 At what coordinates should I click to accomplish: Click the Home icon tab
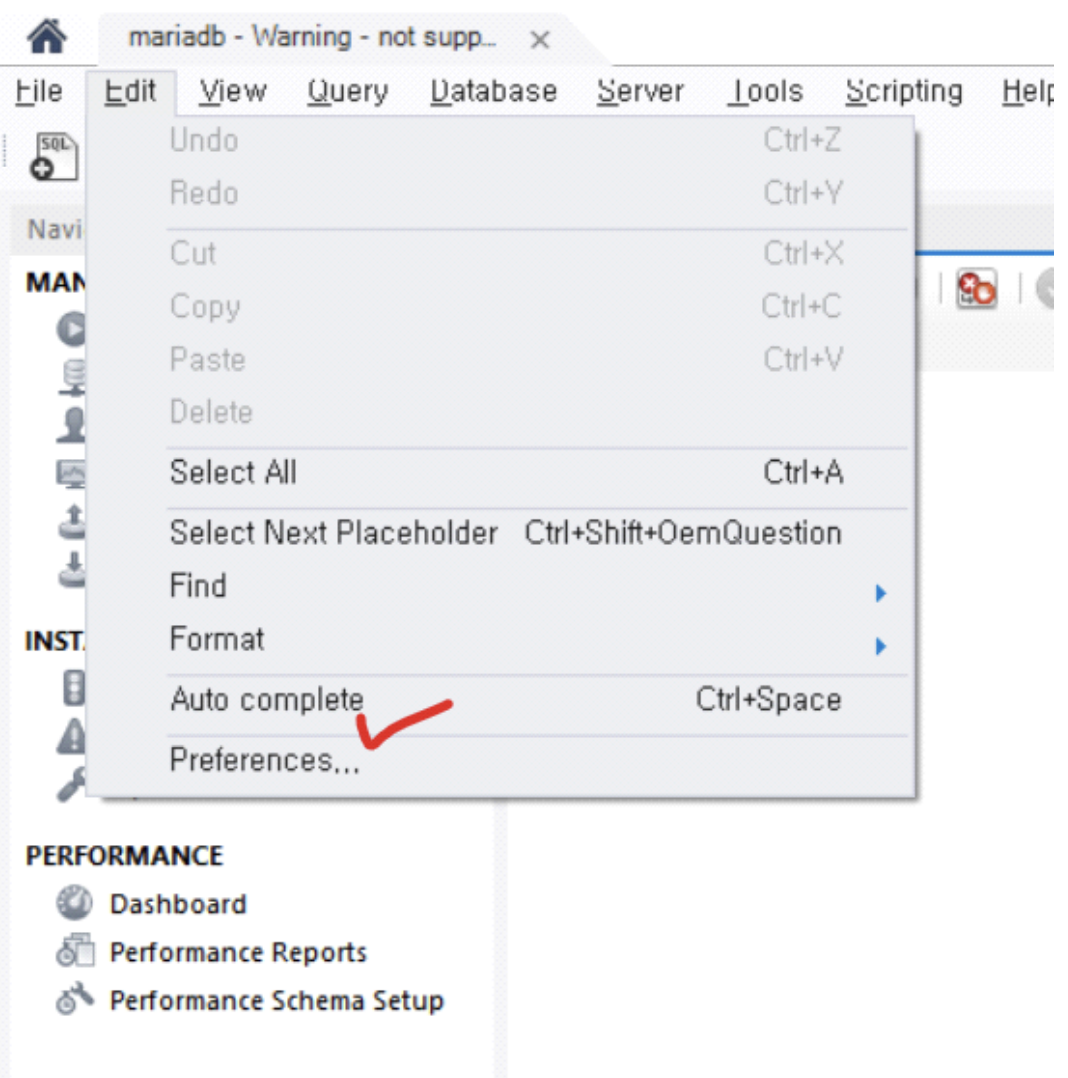[47, 36]
